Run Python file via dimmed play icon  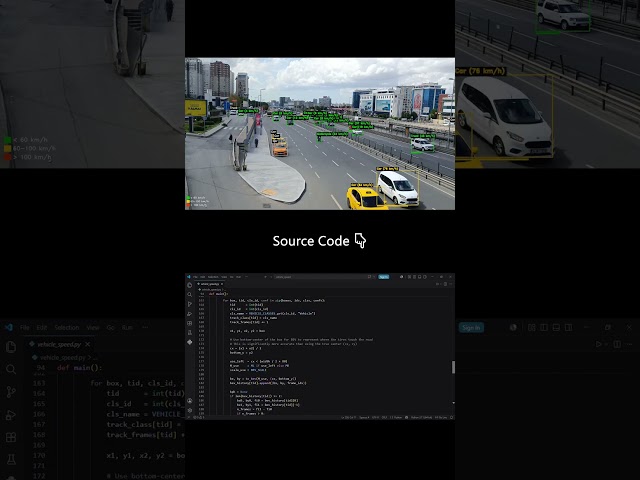(x=599, y=344)
